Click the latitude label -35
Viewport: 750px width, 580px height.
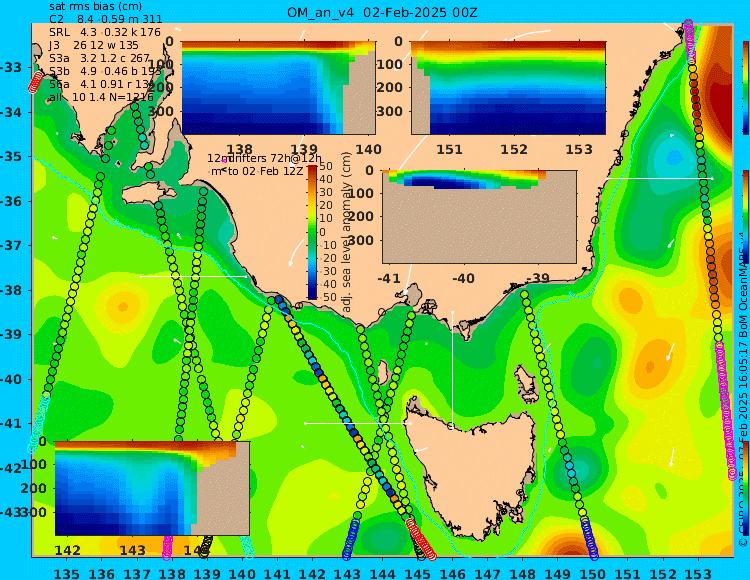(11, 156)
